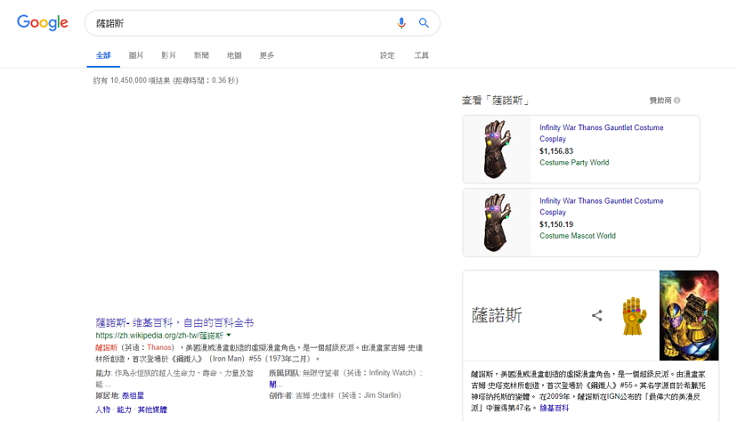Open Thanos comic image in knowledge panel

pos(689,315)
